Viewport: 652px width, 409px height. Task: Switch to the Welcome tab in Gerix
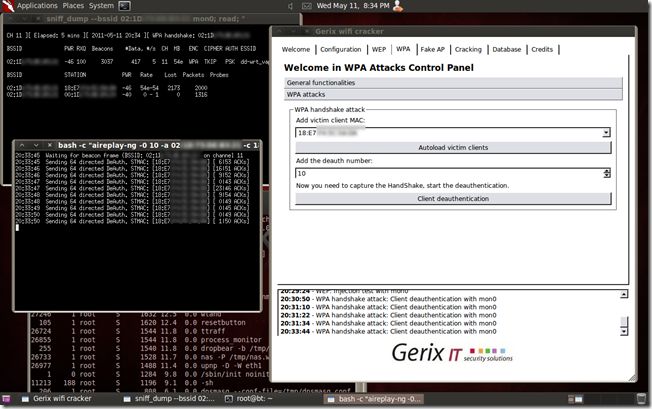(x=296, y=49)
